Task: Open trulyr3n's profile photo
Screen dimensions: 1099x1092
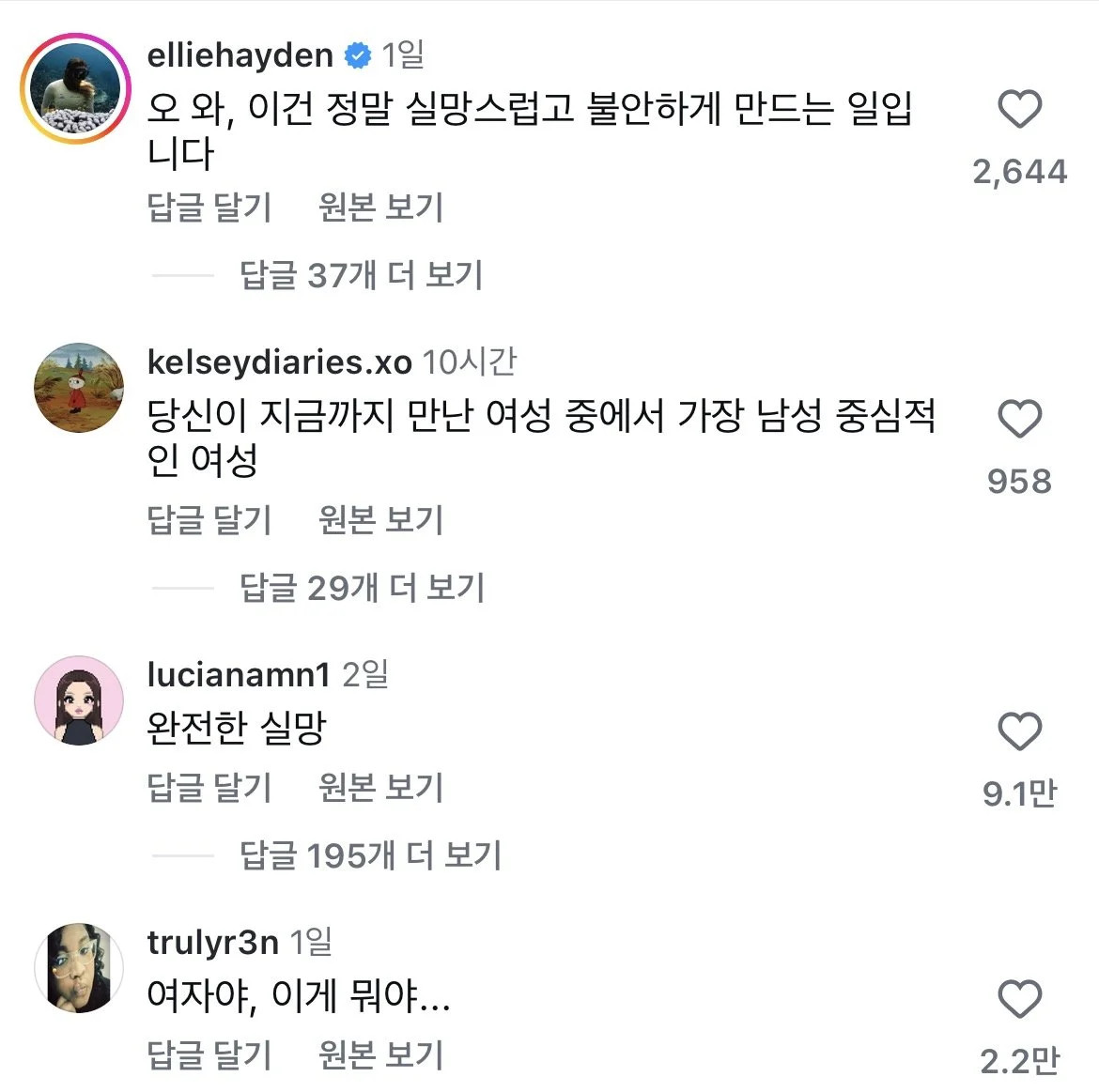Action: pos(79,968)
